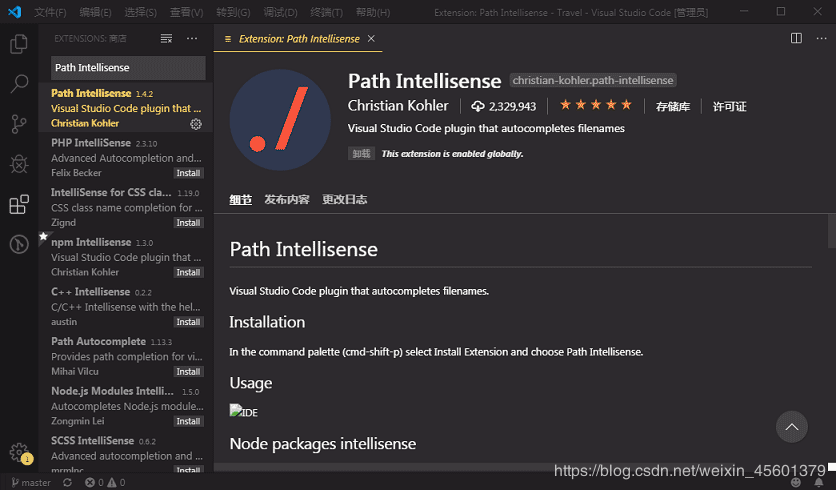Install the PHP IntelliSense extension
836x490 pixels.
188,173
